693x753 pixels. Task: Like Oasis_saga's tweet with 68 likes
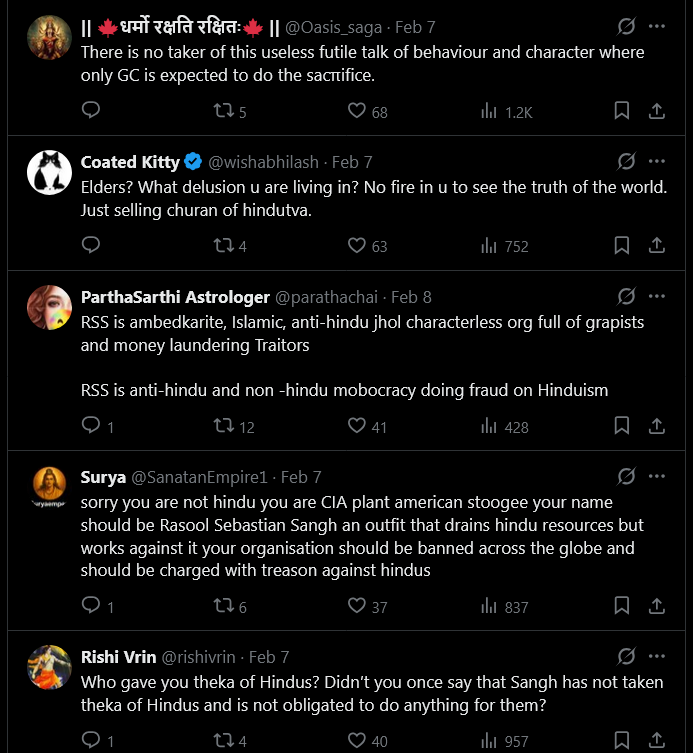(357, 111)
